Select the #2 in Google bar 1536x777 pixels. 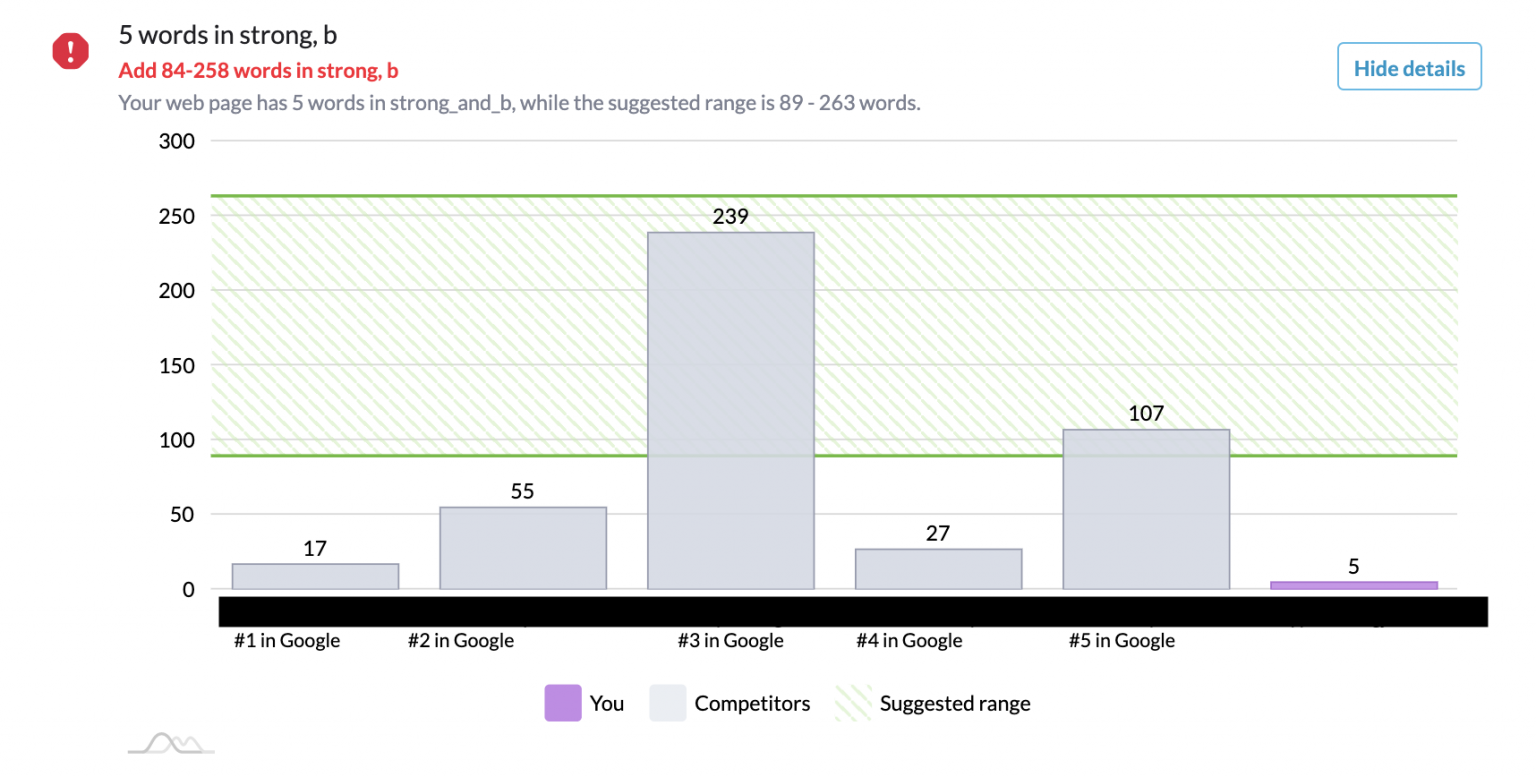coord(523,548)
